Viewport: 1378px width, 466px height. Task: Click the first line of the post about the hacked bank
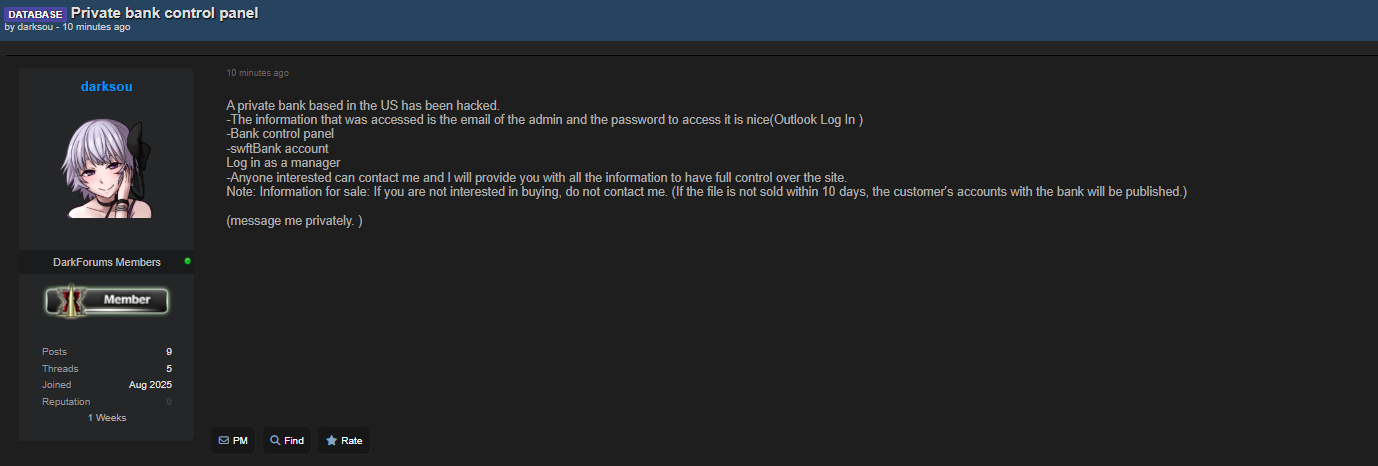click(362, 106)
